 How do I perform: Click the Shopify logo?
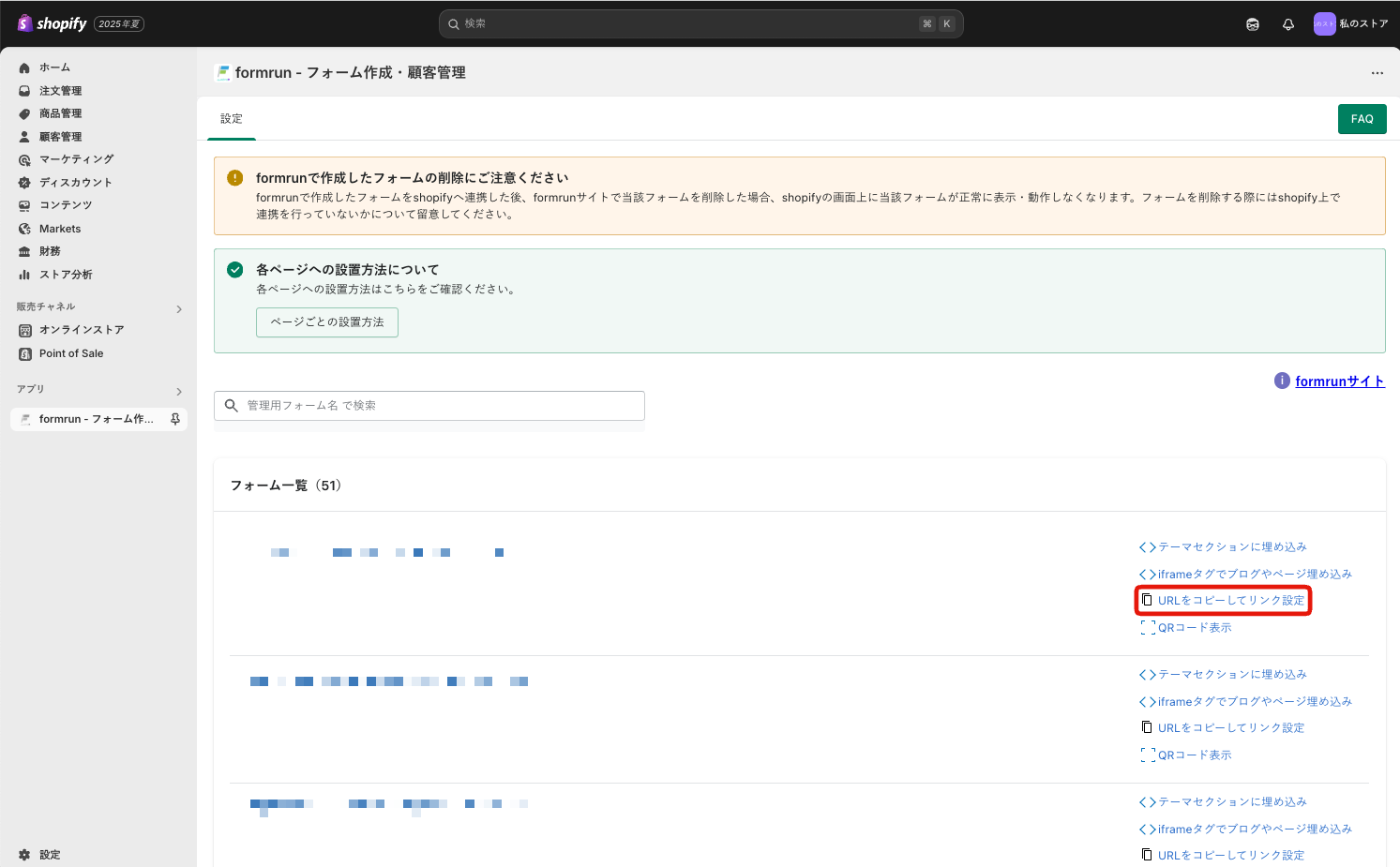tap(52, 23)
